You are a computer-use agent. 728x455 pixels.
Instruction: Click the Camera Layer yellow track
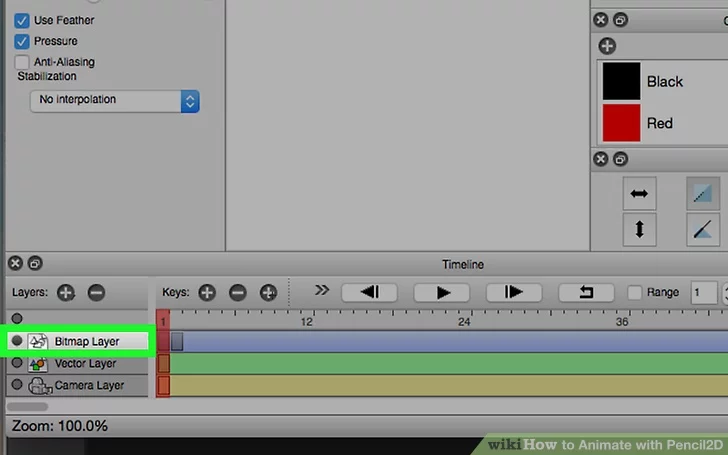[449, 385]
